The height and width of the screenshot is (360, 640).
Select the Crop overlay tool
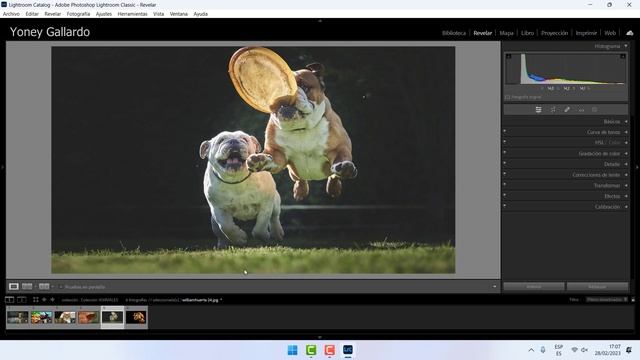click(x=553, y=109)
